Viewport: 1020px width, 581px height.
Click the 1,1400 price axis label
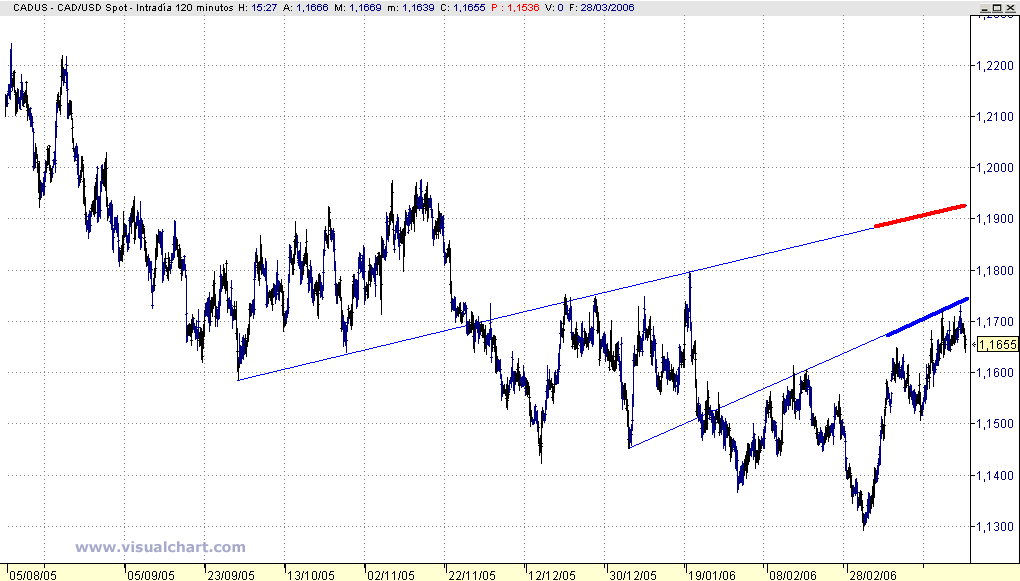(995, 476)
